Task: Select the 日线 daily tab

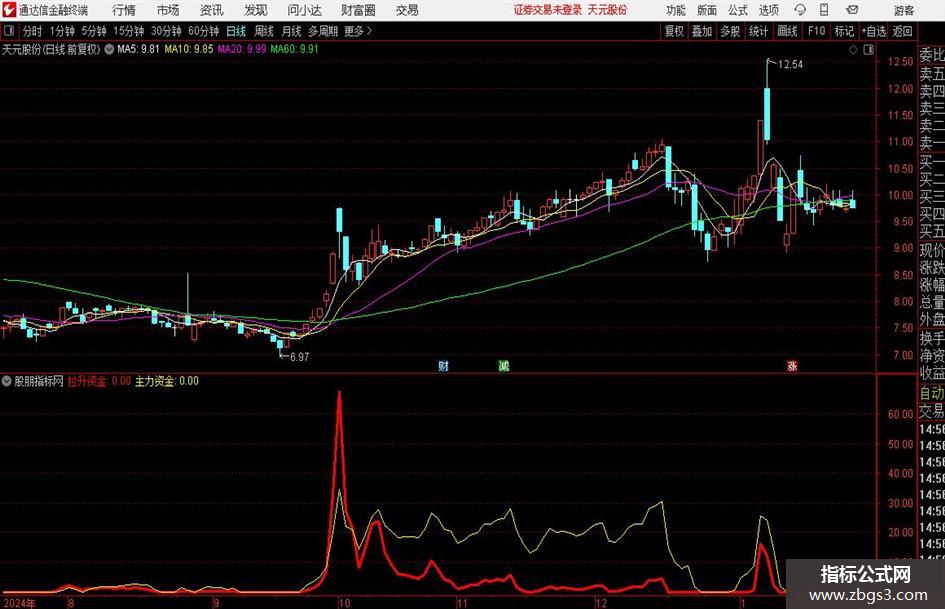Action: click(236, 31)
